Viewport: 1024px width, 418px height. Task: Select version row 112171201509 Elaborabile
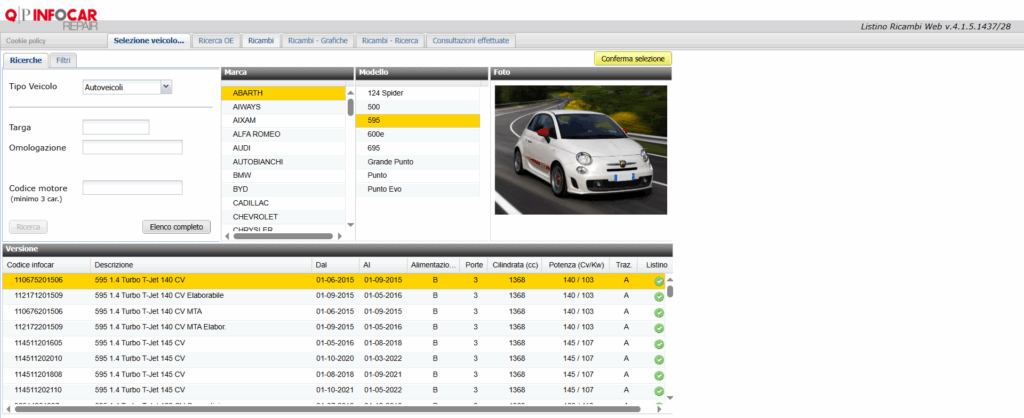point(333,296)
